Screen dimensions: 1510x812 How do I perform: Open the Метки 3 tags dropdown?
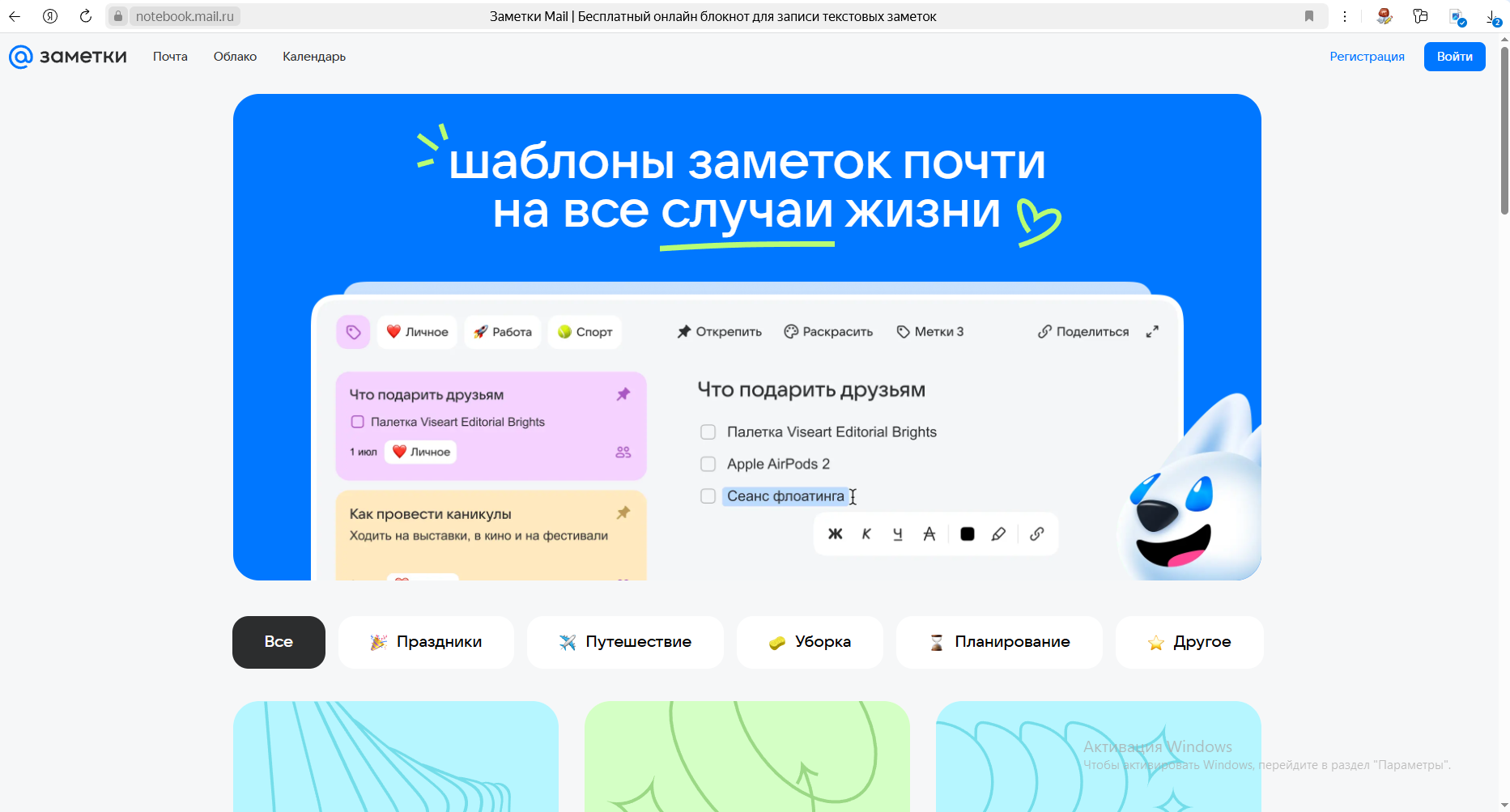pos(929,332)
